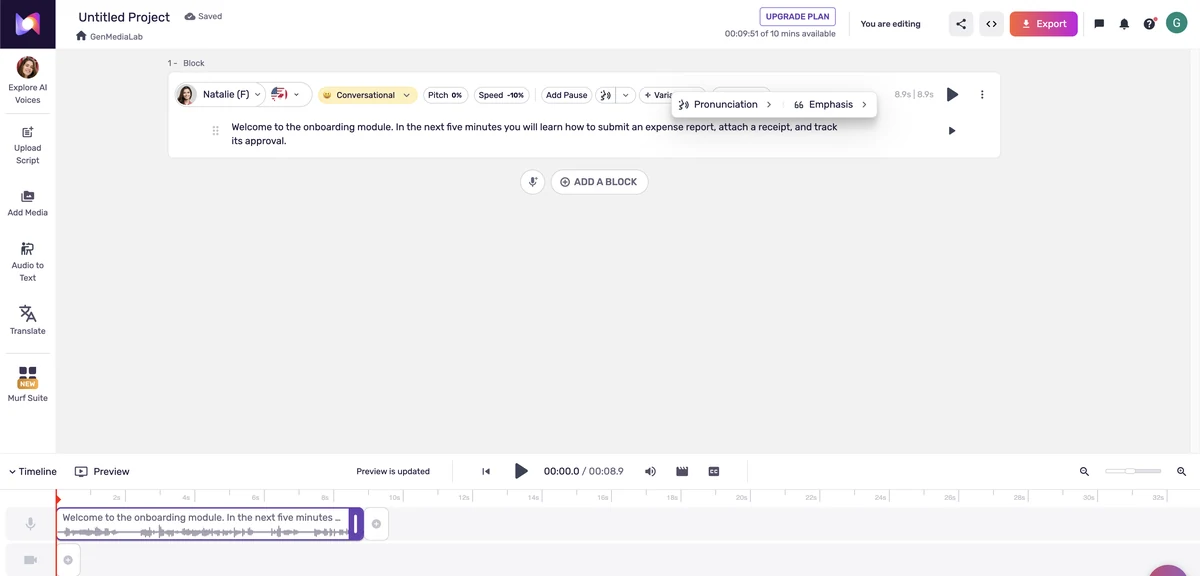Viewport: 1200px width, 576px height.
Task: Open the Speed -10% control
Action: point(501,95)
